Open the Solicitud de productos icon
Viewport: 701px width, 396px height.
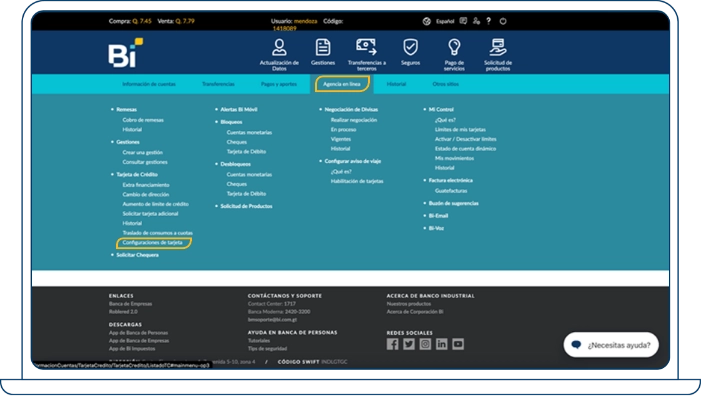coord(498,47)
